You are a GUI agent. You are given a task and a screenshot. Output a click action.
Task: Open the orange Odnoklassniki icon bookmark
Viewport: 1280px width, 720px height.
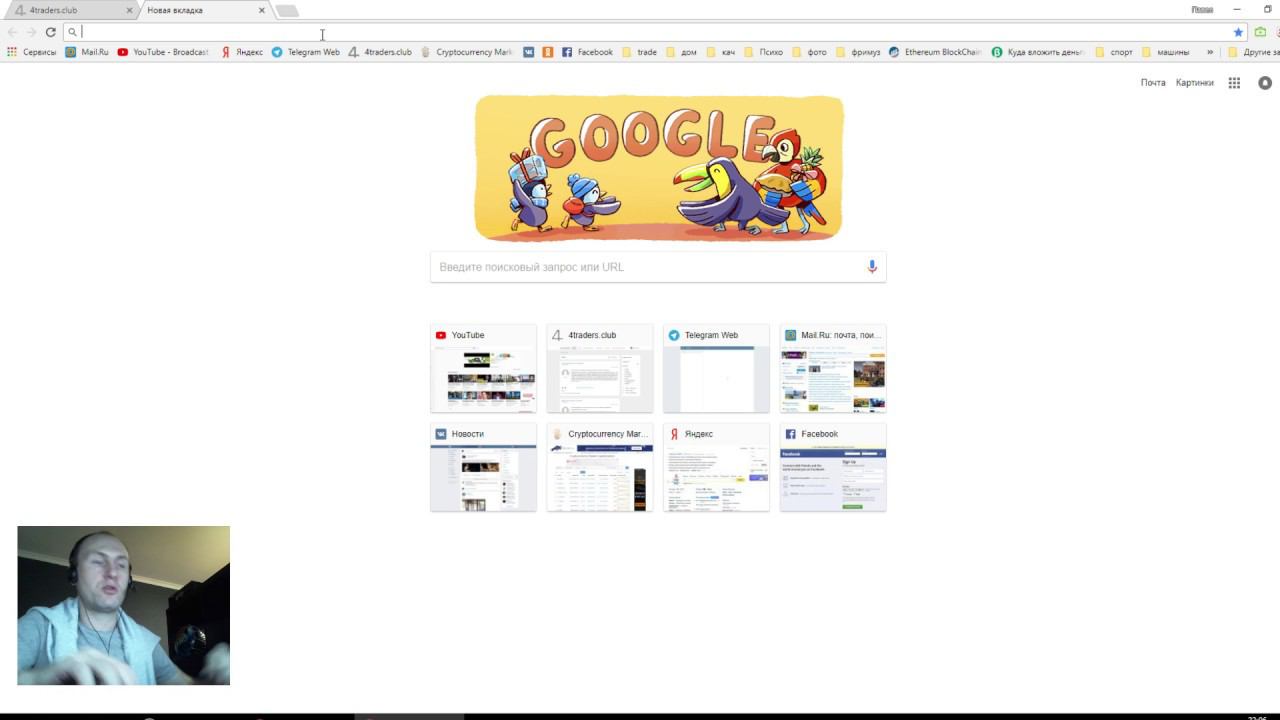[548, 52]
